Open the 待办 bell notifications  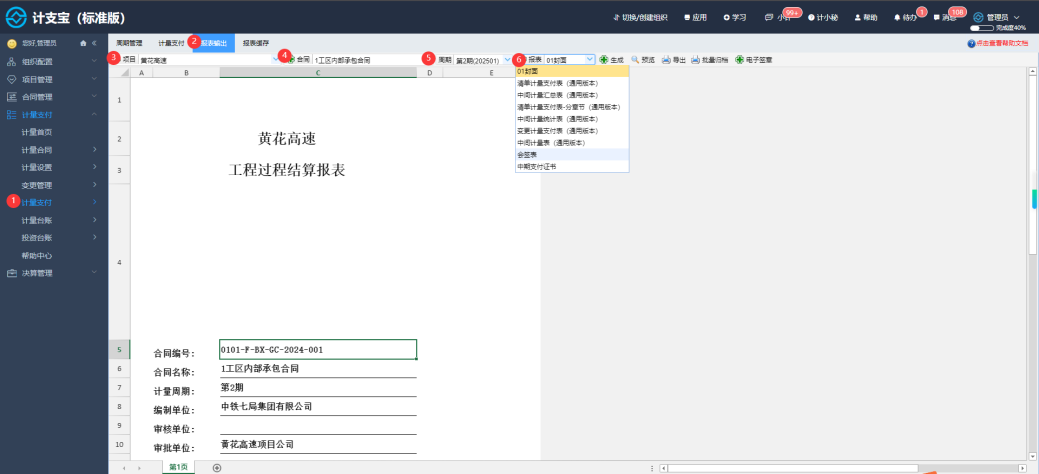click(897, 18)
